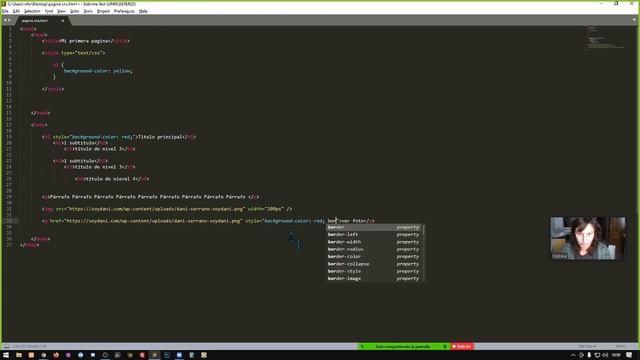Click the 'Titulo principal' h1 line
Image resolution: width=640 pixels, height=360 pixels.
119,137
